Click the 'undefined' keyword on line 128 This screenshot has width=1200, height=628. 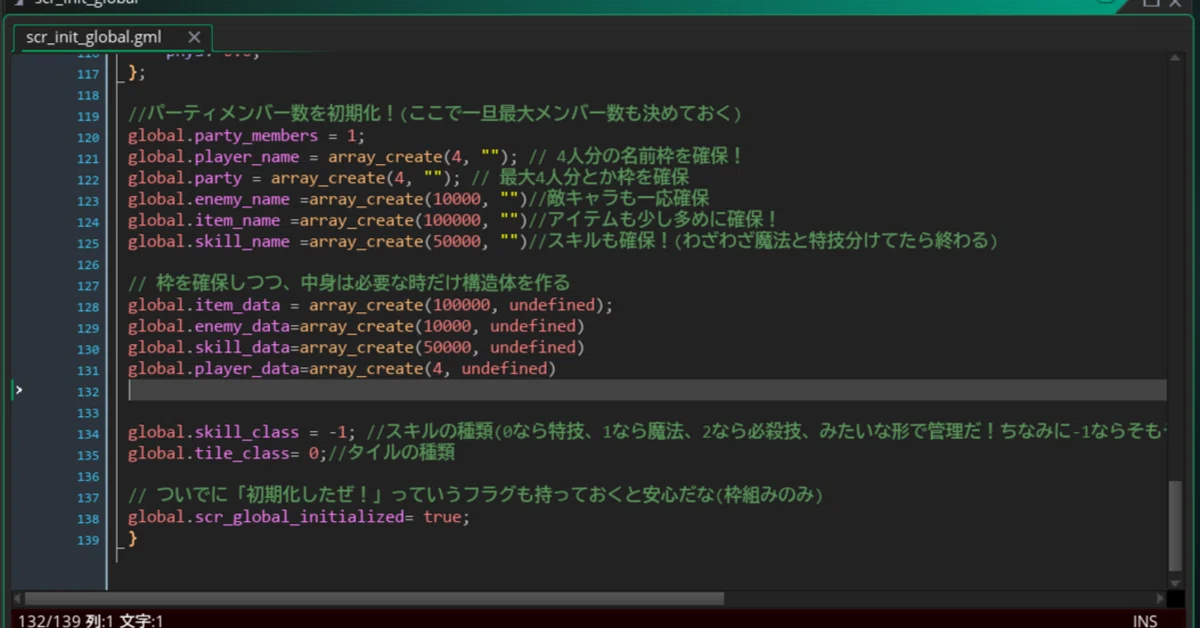[x=552, y=305]
